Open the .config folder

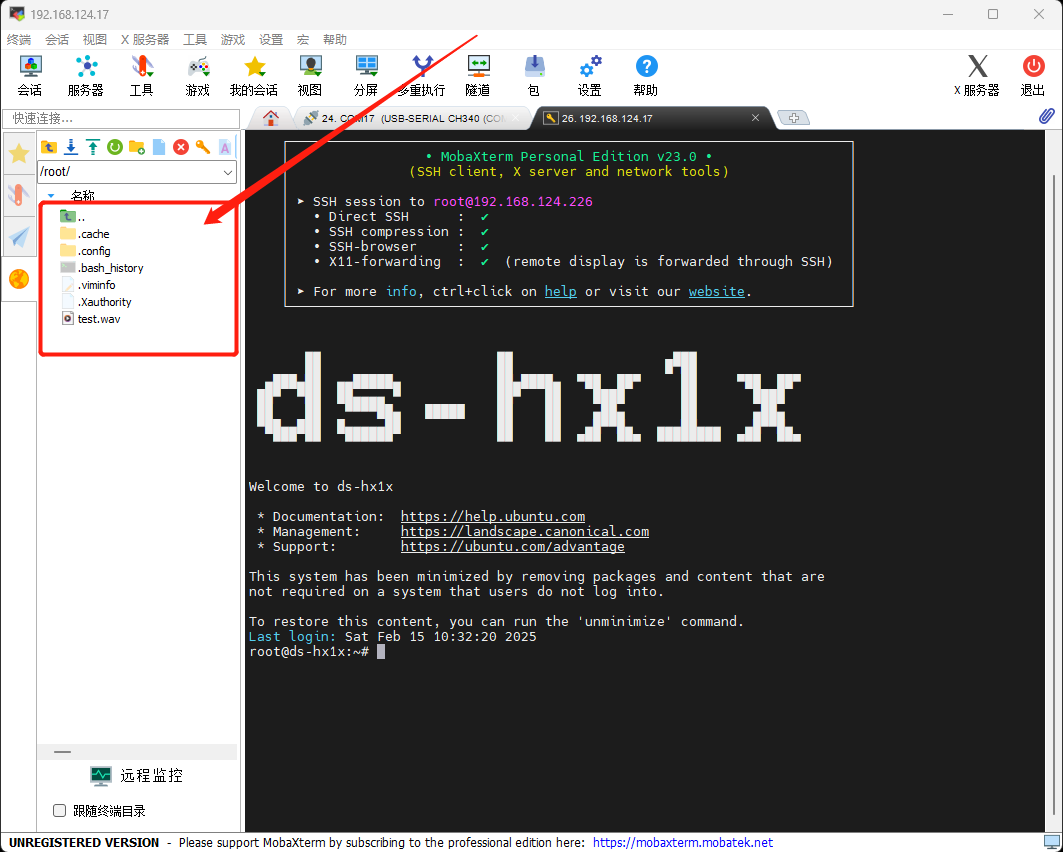(x=94, y=251)
